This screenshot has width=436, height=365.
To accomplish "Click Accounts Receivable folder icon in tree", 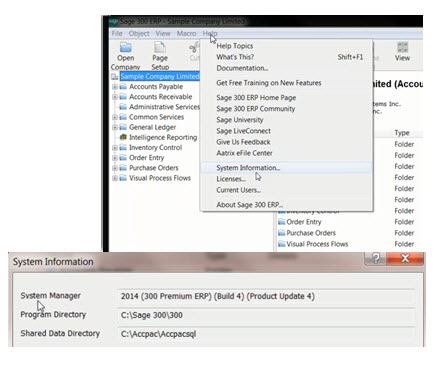I will click(123, 97).
